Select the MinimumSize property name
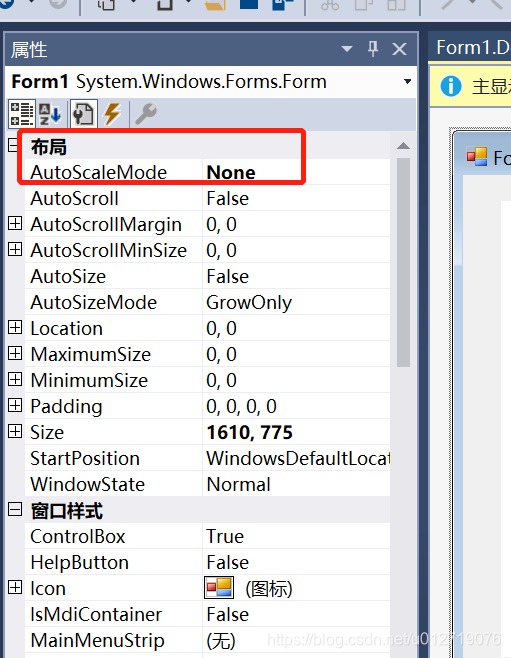Image resolution: width=511 pixels, height=658 pixels. (x=89, y=381)
